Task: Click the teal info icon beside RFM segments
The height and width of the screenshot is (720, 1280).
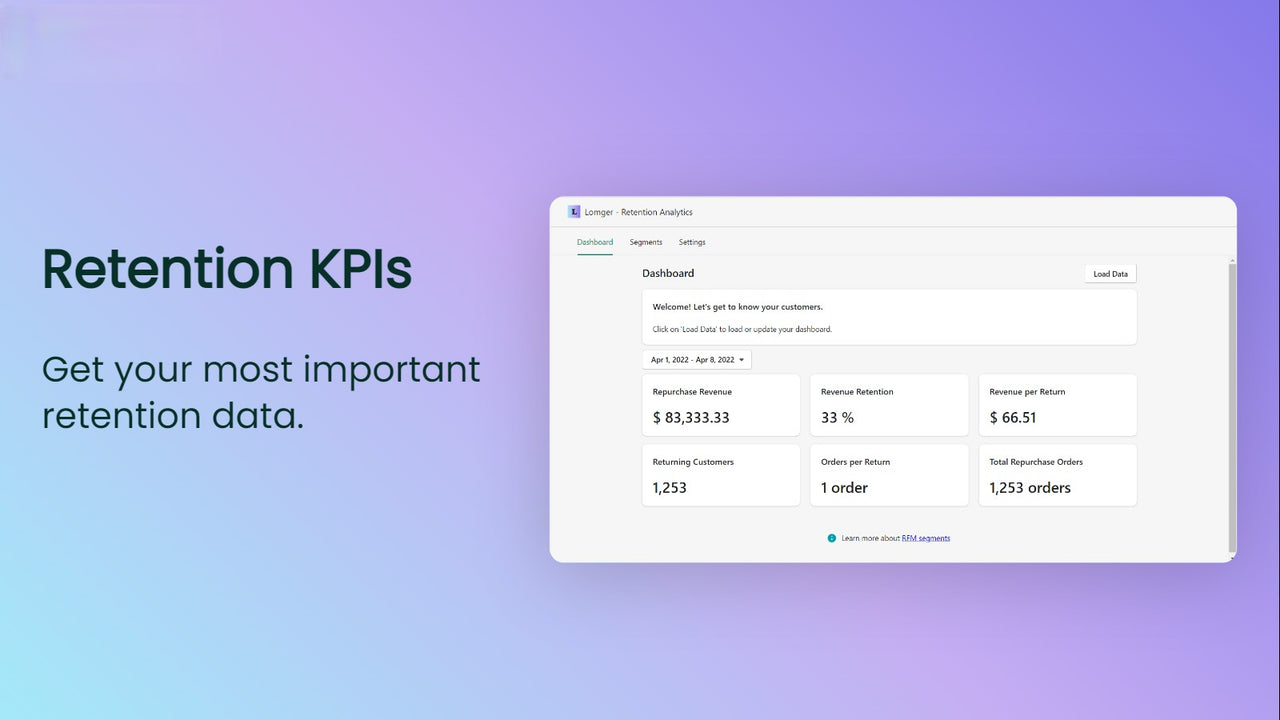Action: tap(832, 537)
